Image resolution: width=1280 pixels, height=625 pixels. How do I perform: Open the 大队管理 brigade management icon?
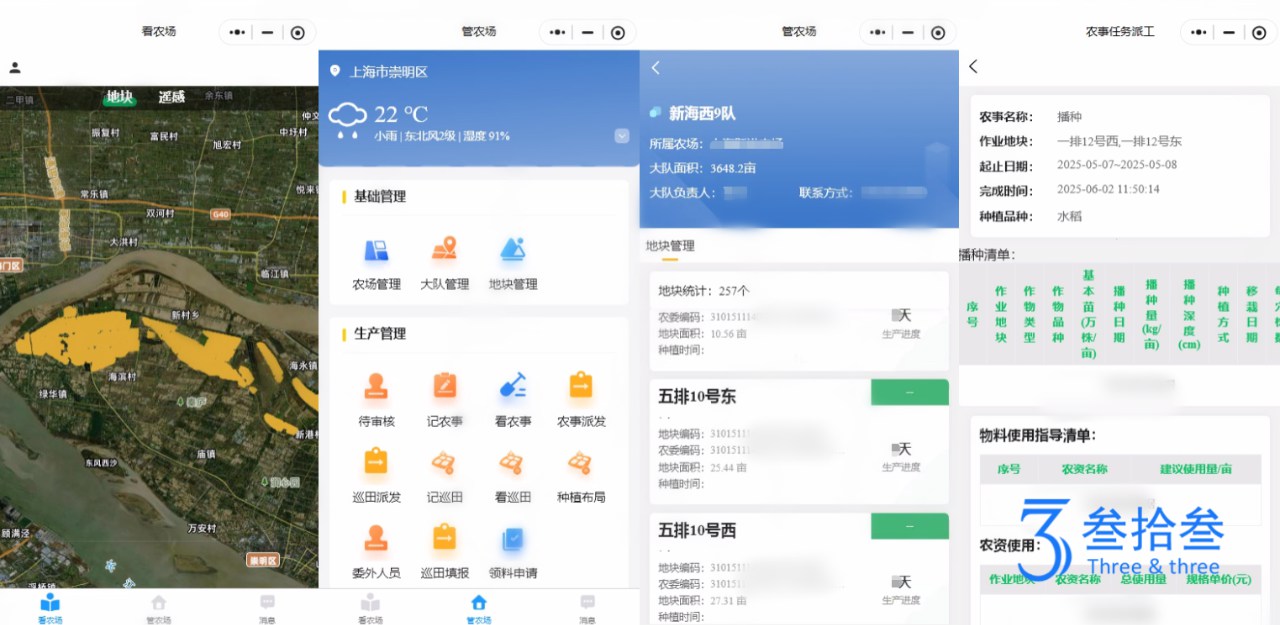446,262
